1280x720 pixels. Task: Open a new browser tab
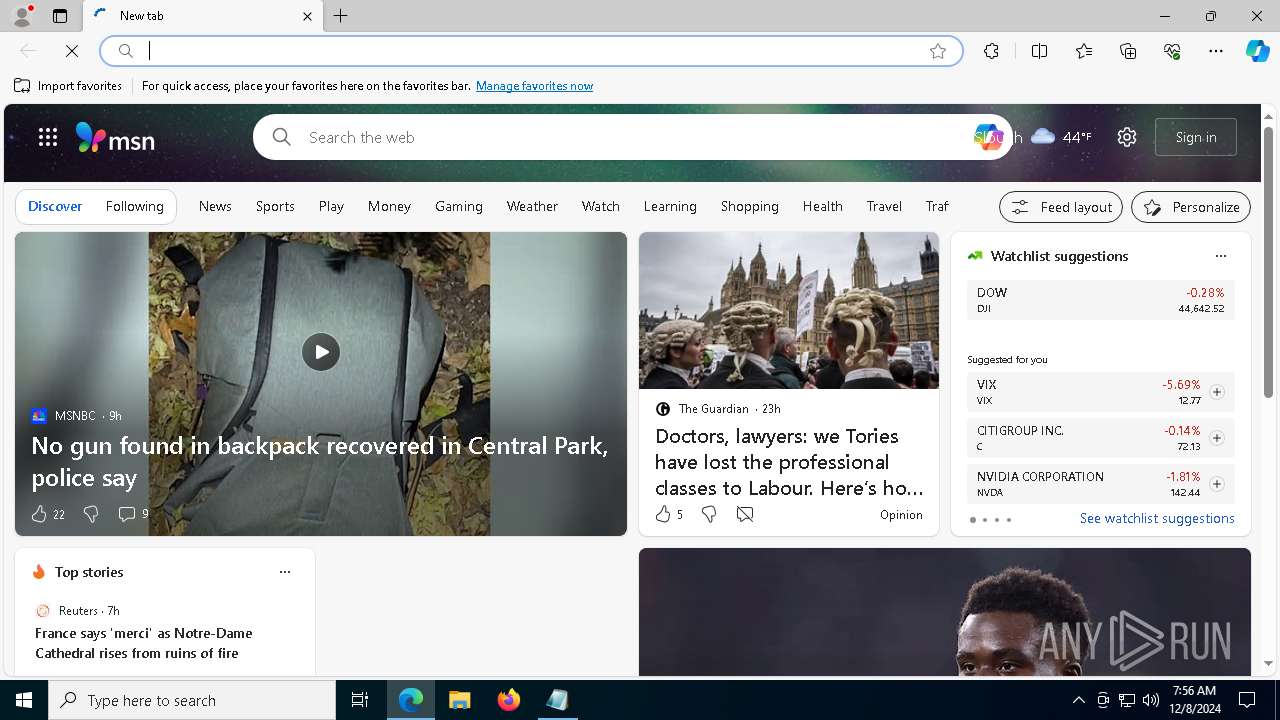[x=341, y=16]
